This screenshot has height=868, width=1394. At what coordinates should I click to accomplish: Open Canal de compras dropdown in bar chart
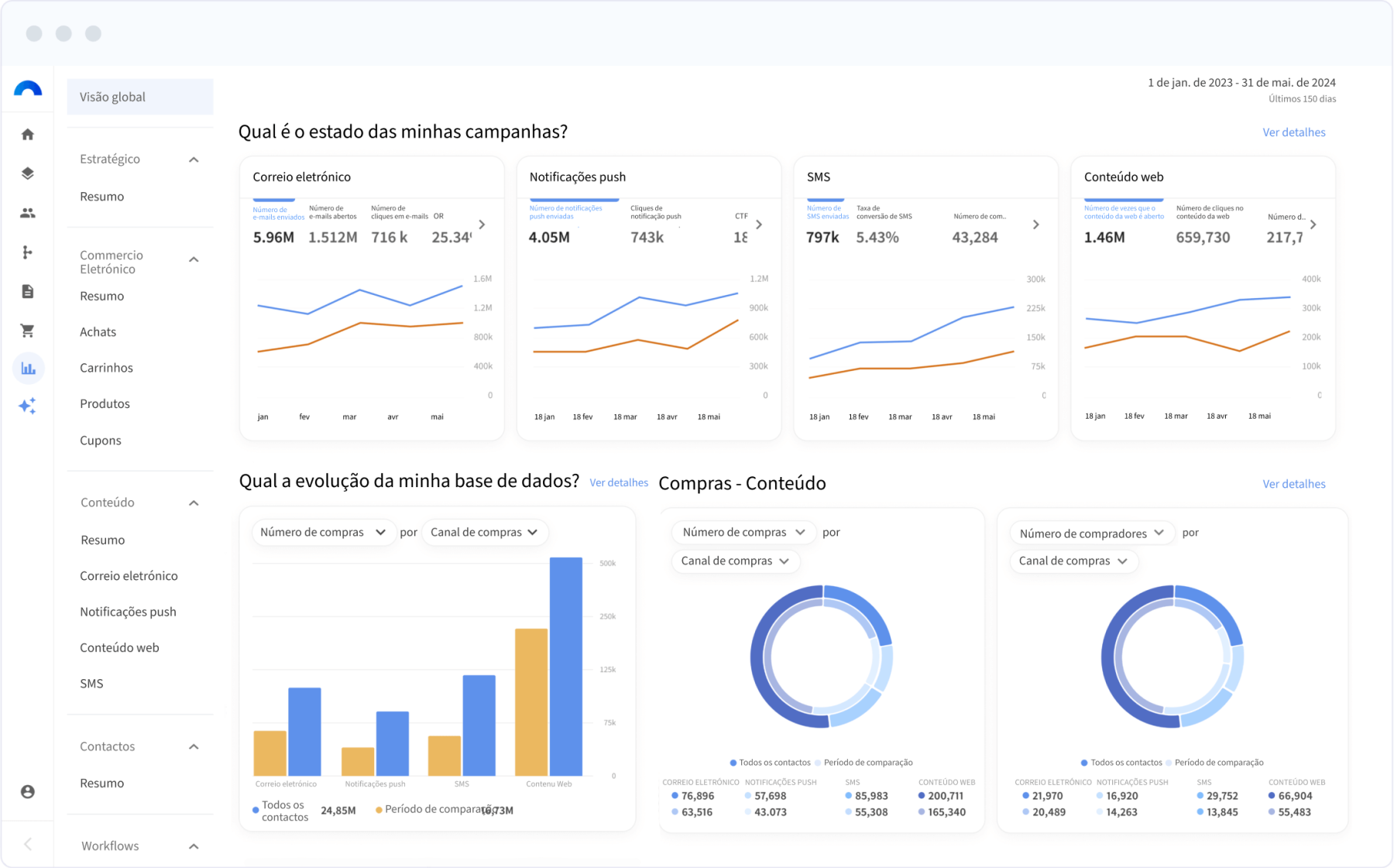484,532
